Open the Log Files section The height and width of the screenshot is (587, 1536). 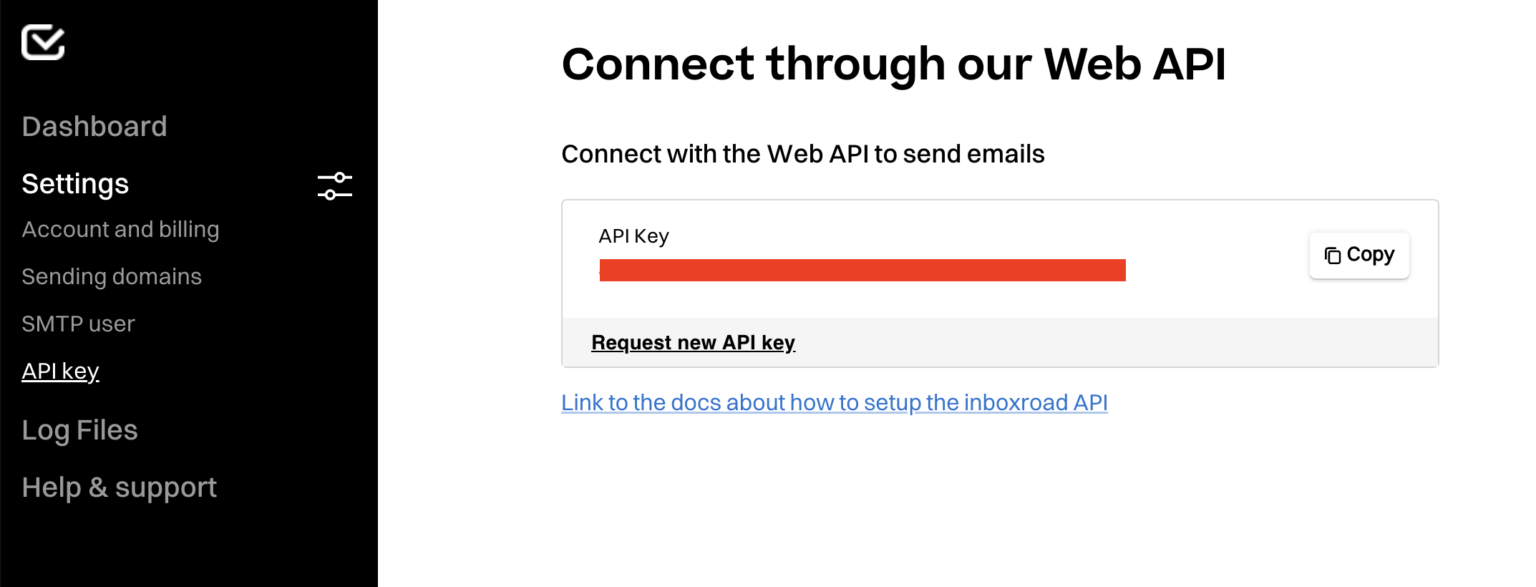(x=79, y=430)
